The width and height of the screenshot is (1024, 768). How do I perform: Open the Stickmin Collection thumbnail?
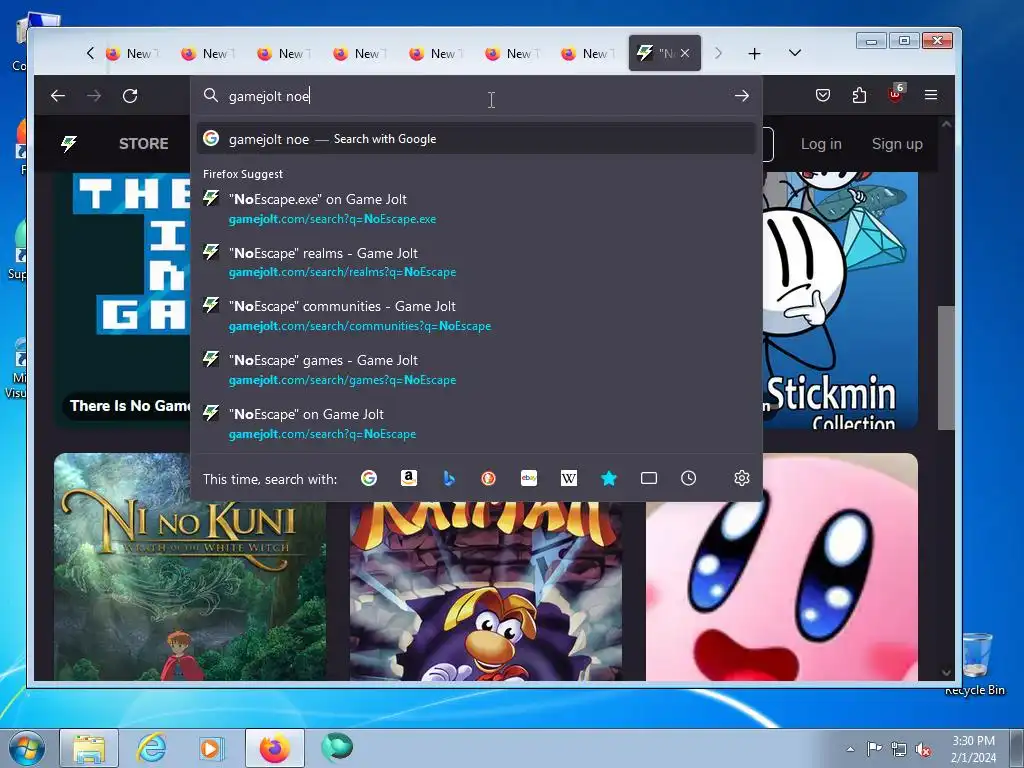(840, 300)
